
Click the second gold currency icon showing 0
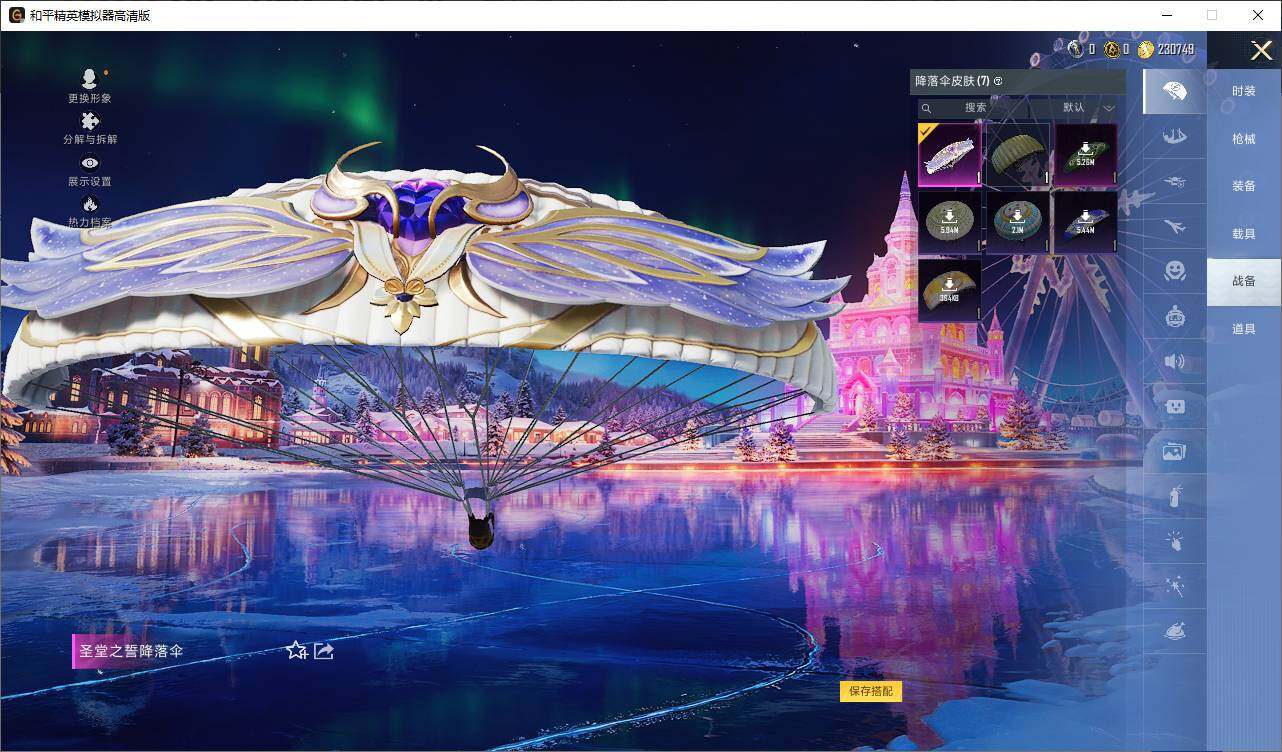click(x=1112, y=49)
